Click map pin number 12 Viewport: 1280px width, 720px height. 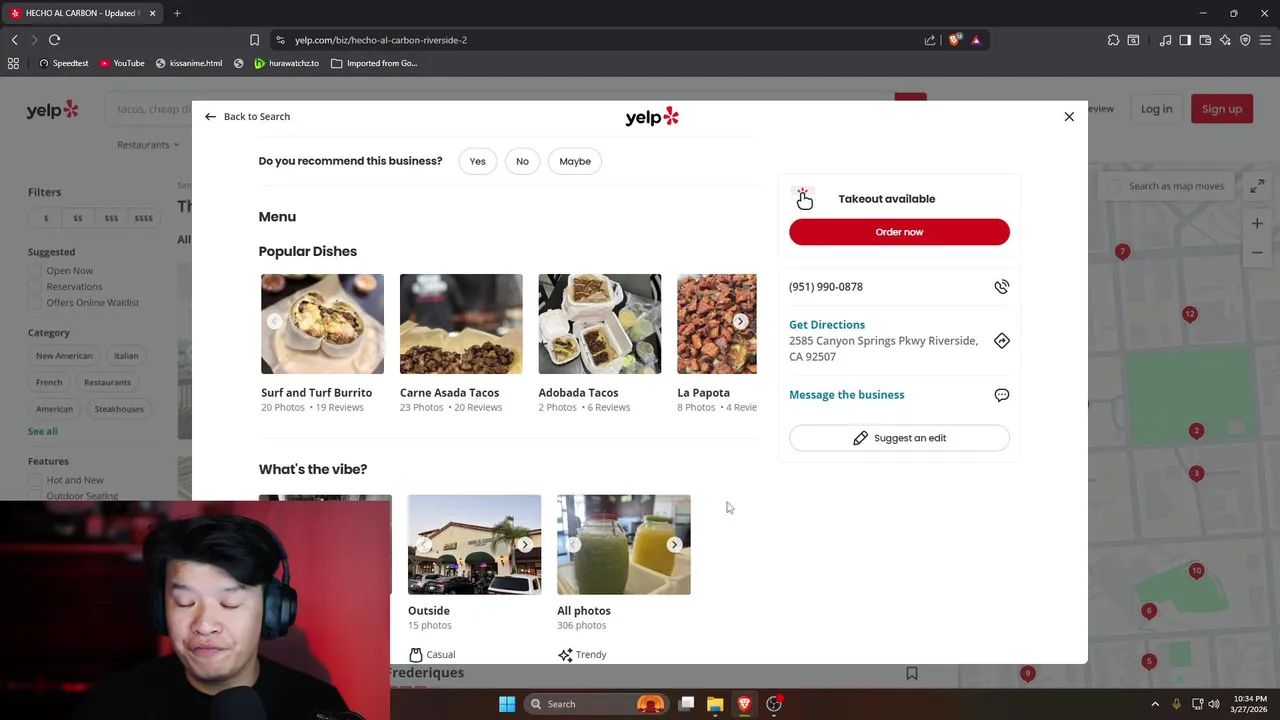(1189, 314)
